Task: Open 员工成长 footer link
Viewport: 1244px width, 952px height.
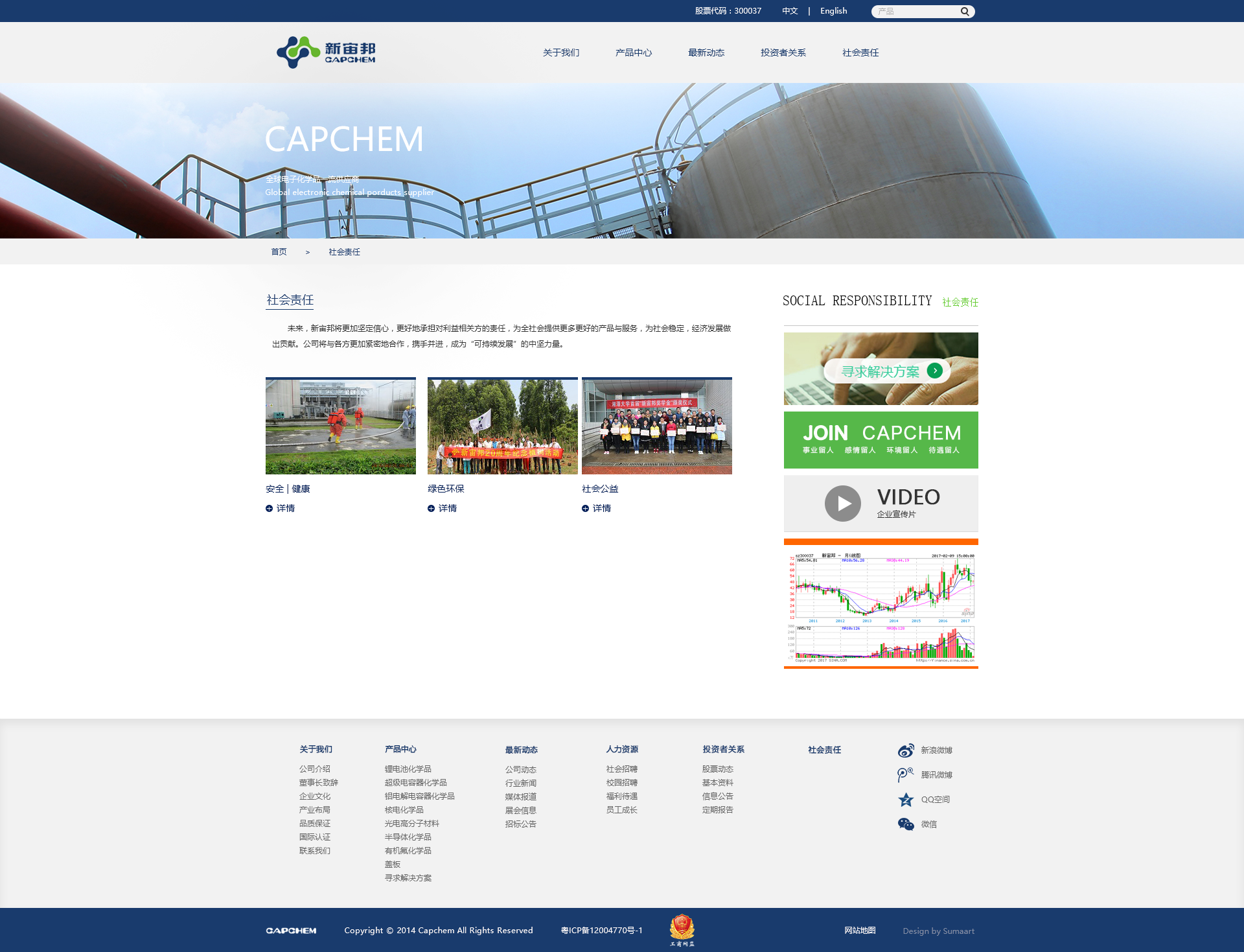Action: coord(622,810)
